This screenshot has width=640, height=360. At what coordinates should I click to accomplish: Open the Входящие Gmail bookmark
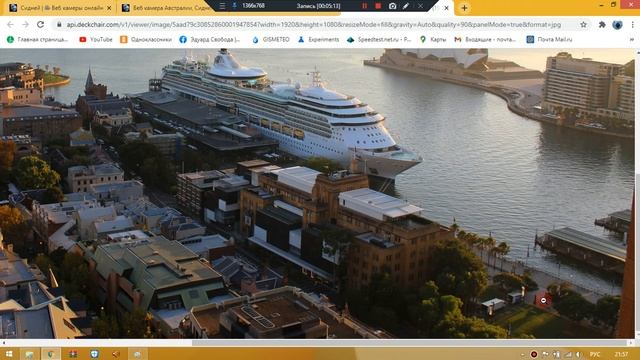point(486,40)
